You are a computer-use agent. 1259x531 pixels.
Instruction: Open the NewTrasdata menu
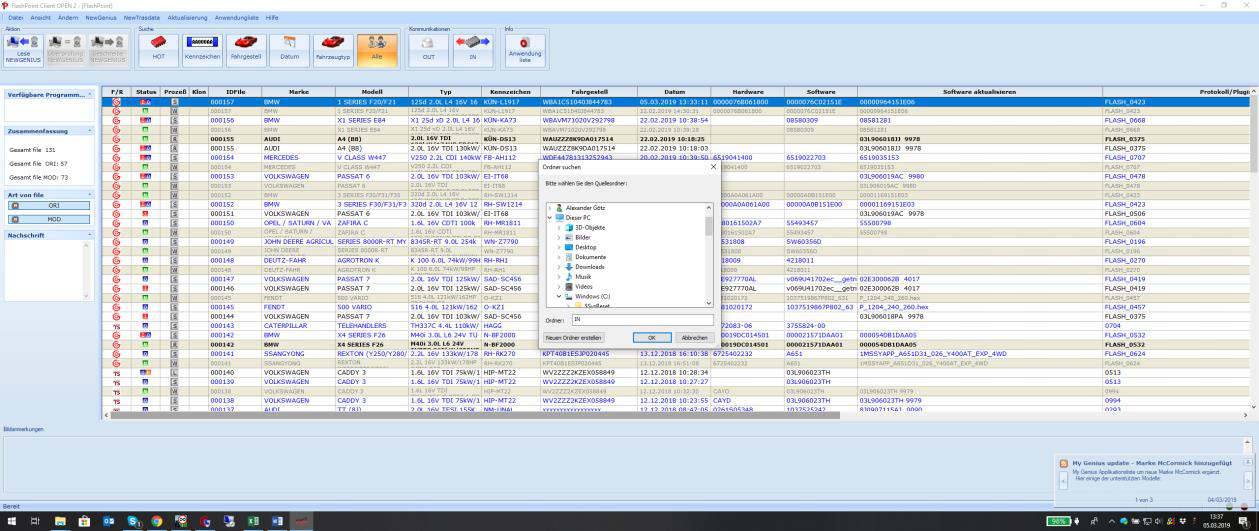click(142, 18)
